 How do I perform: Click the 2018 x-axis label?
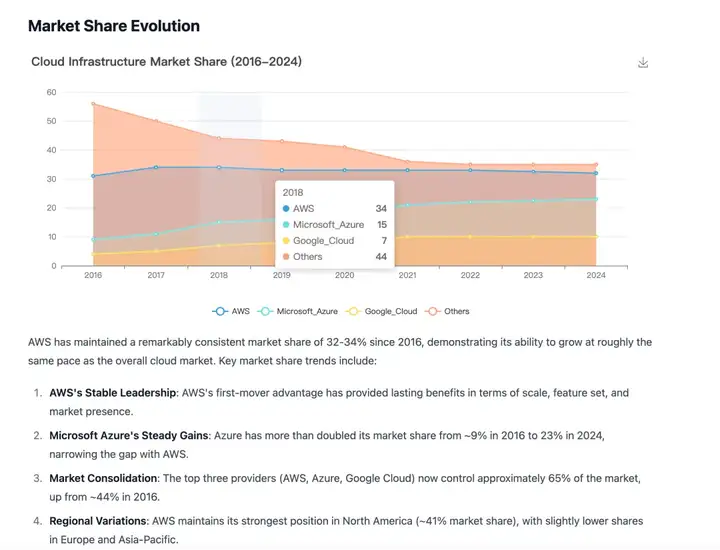click(219, 275)
